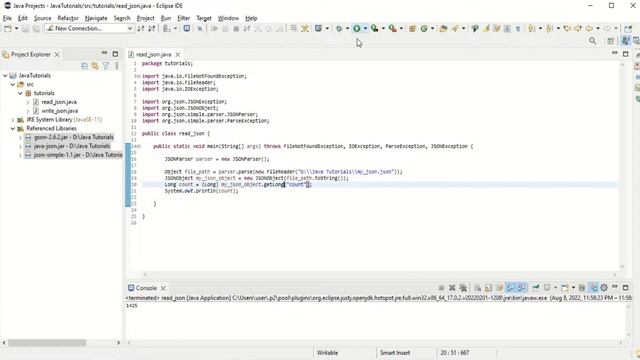This screenshot has height=360, width=640.
Task: Click the Open Type folder icon
Action: coord(443,29)
